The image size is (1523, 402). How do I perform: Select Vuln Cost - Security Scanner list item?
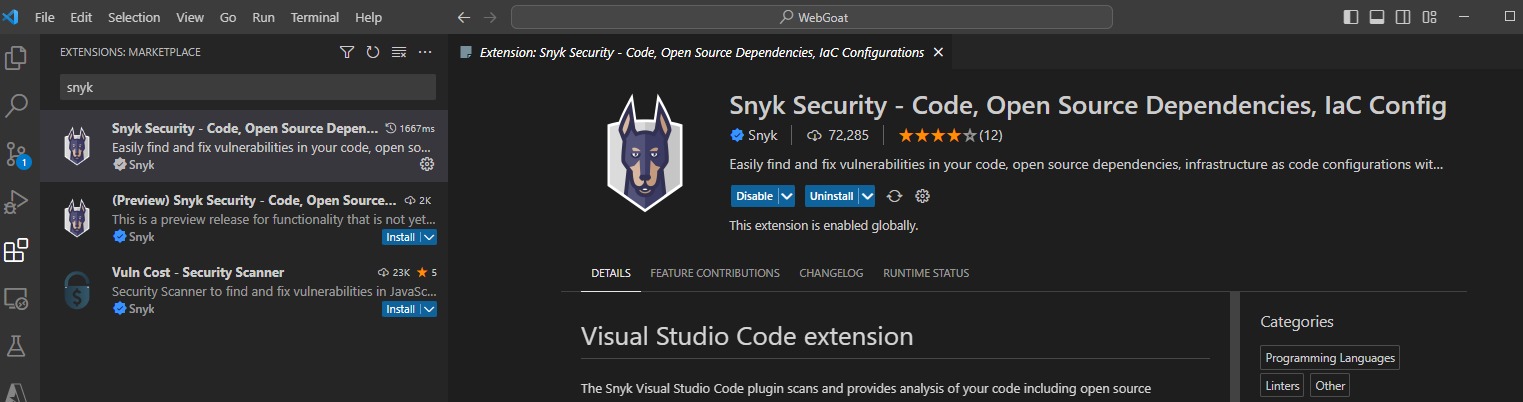tap(244, 290)
